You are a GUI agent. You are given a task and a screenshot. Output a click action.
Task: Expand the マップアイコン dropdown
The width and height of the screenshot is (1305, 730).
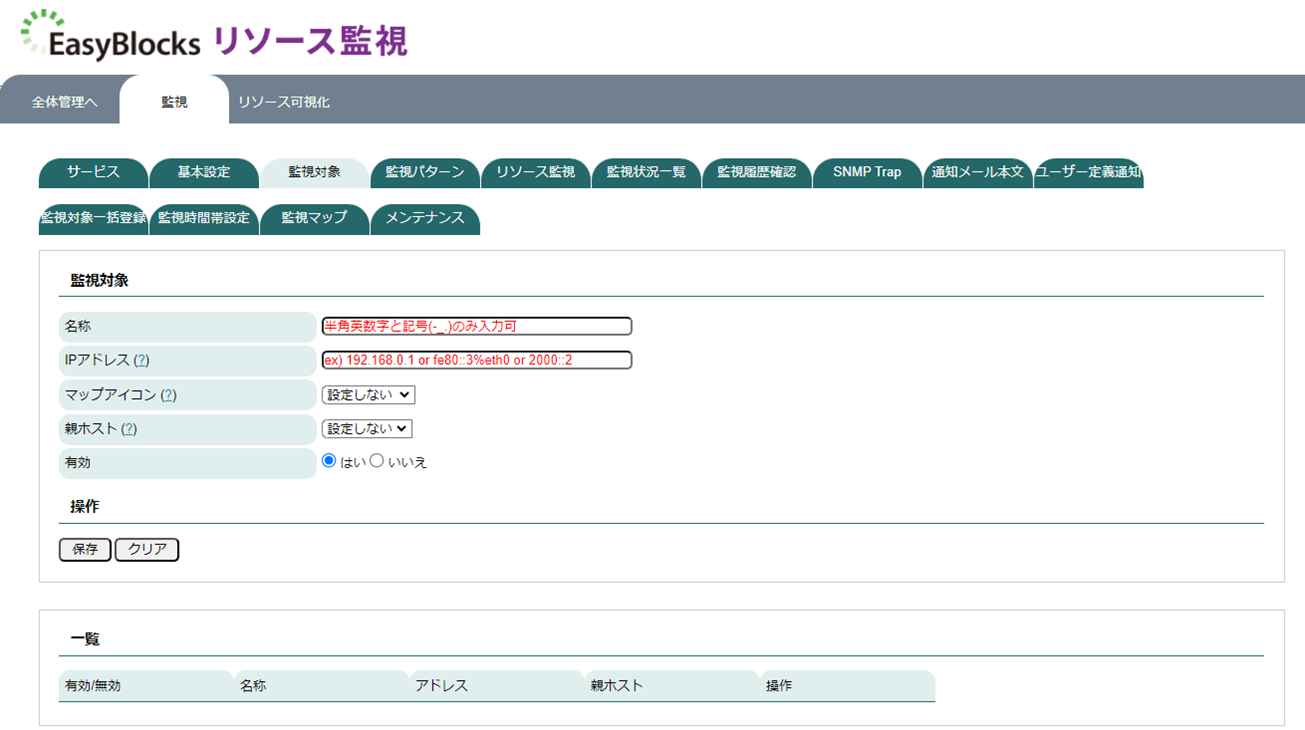[x=368, y=395]
